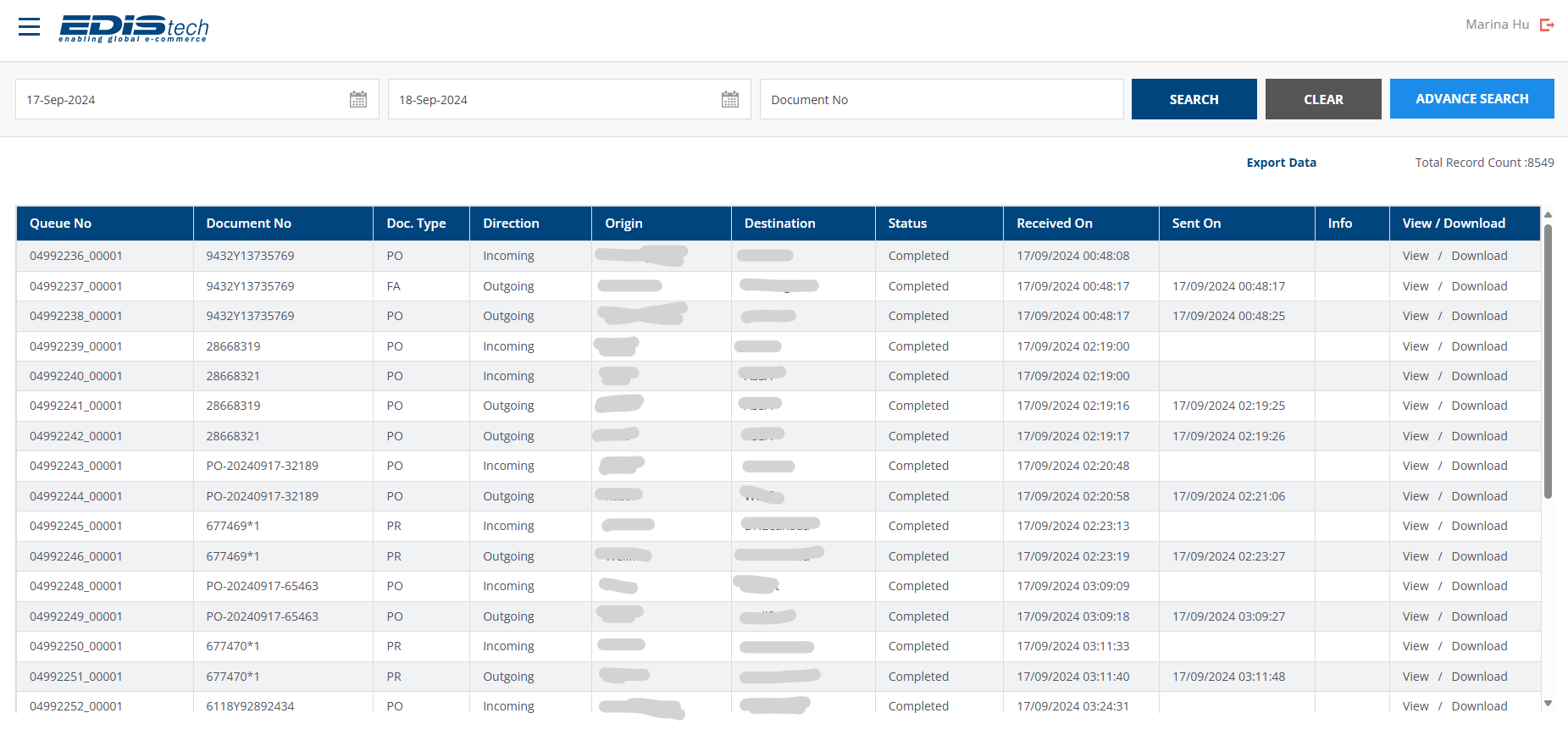Click the scrollbar up arrow in table
The height and width of the screenshot is (735, 1568).
(1548, 215)
